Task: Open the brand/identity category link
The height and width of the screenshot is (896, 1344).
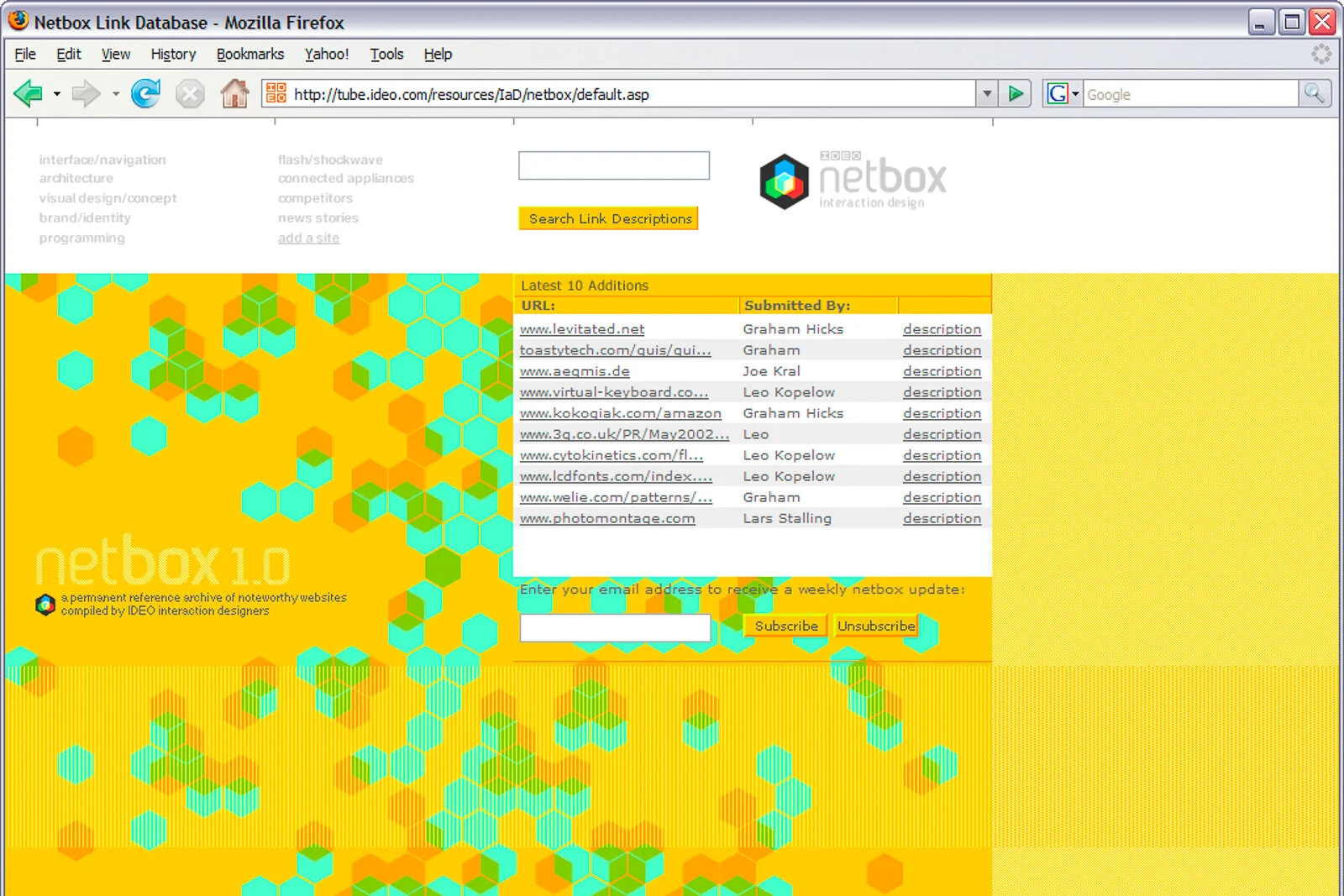Action: coord(85,217)
